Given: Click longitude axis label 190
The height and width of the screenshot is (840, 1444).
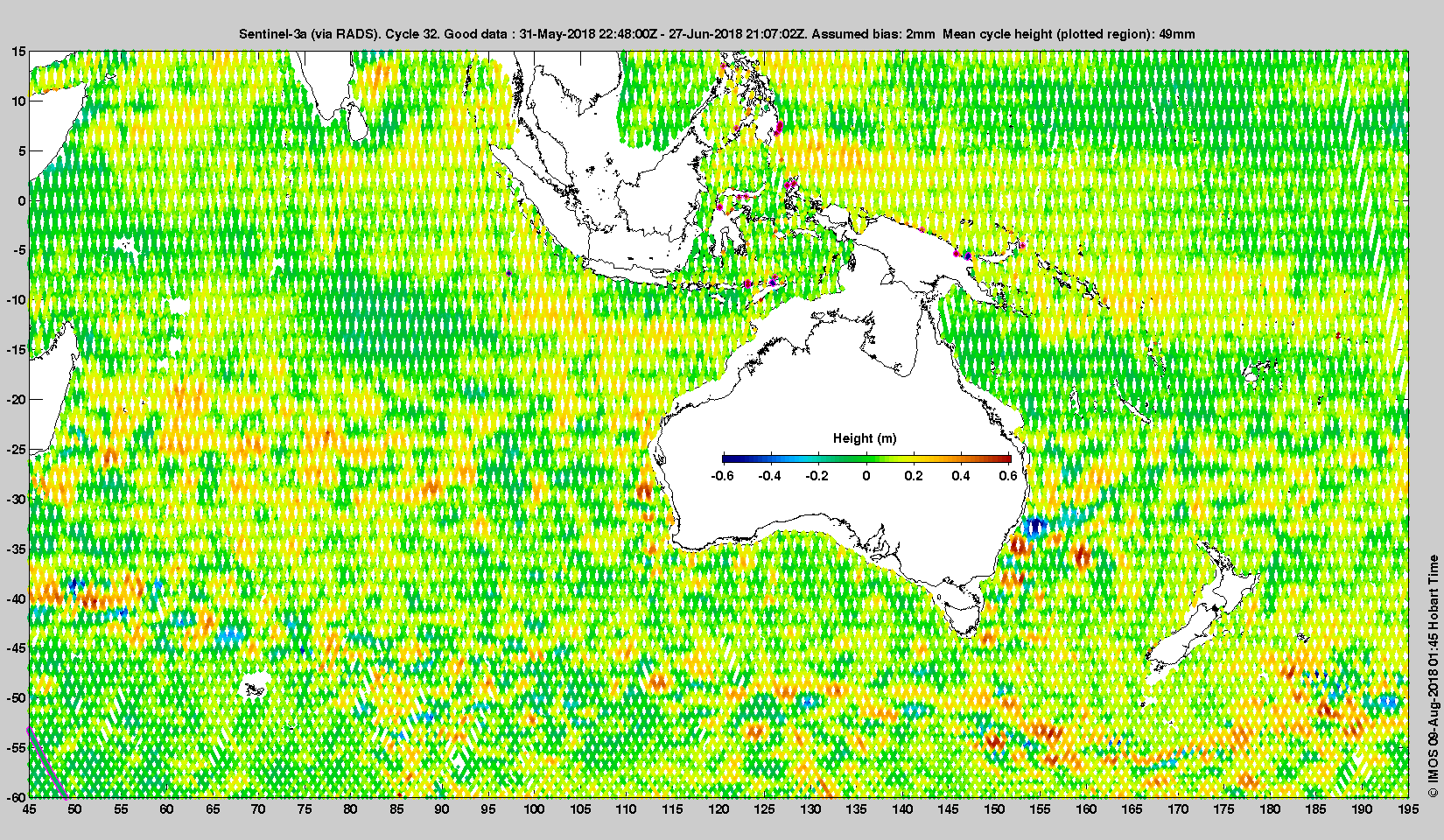Looking at the screenshot, I should tap(1362, 809).
